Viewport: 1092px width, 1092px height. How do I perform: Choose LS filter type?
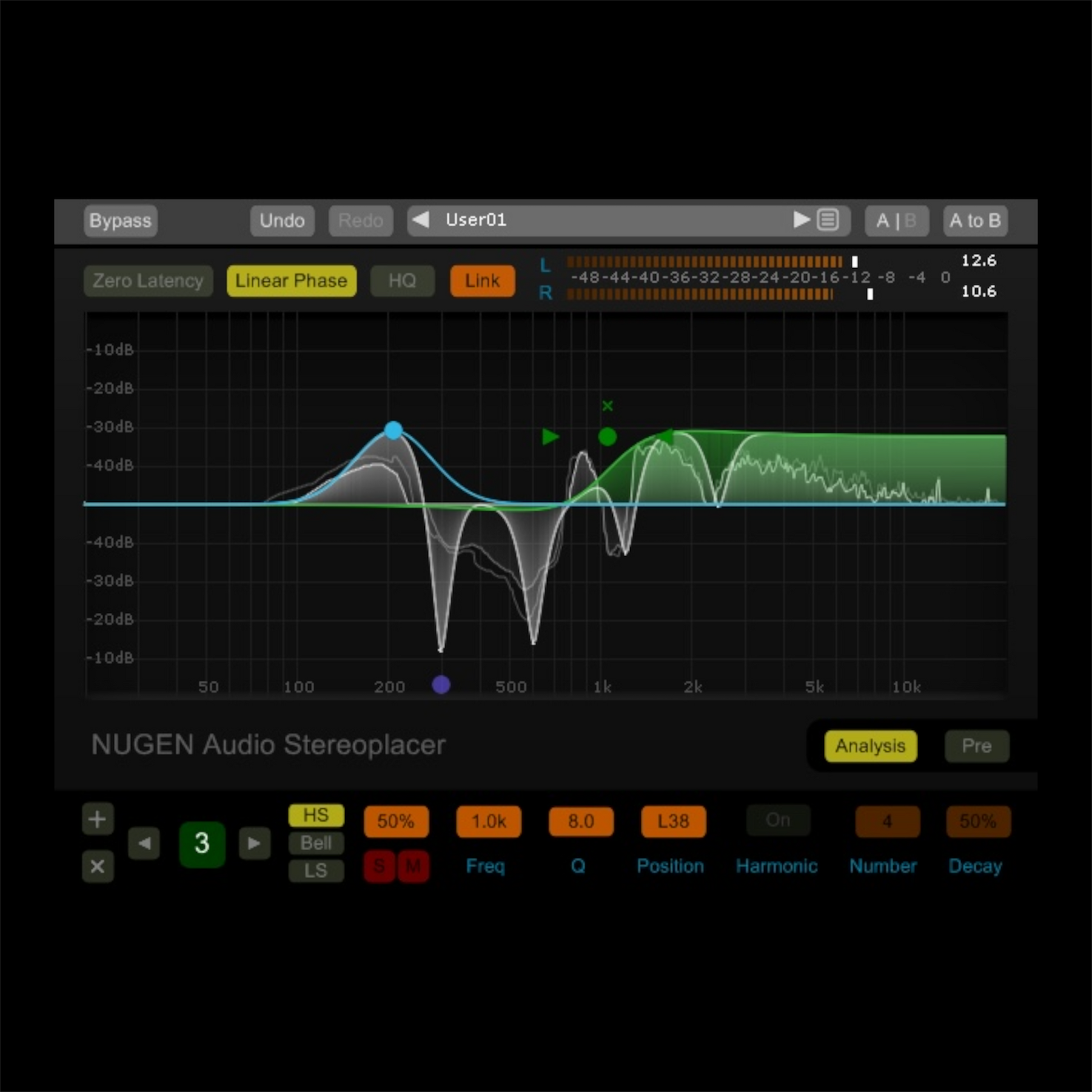coord(316,871)
